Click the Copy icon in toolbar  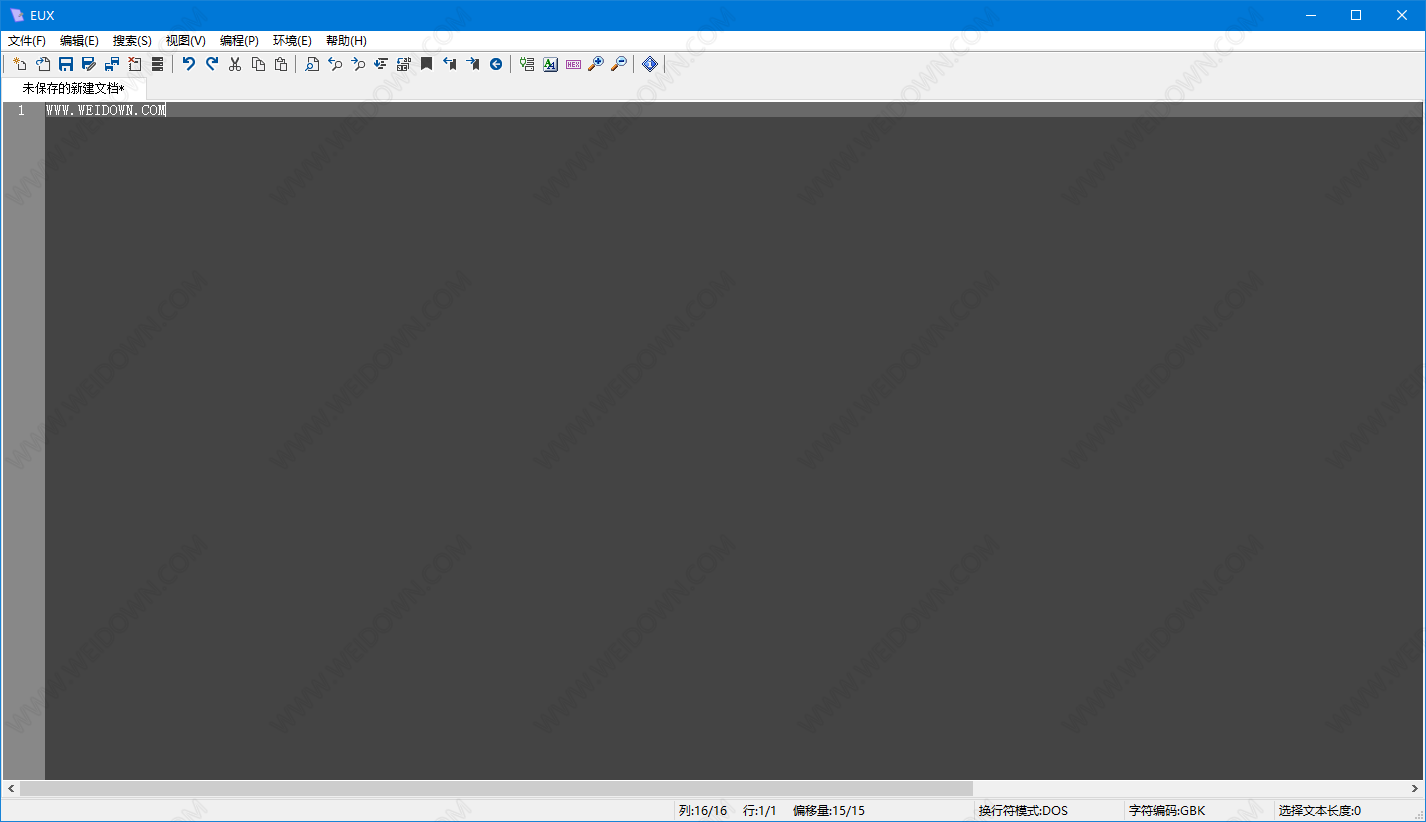[x=258, y=64]
